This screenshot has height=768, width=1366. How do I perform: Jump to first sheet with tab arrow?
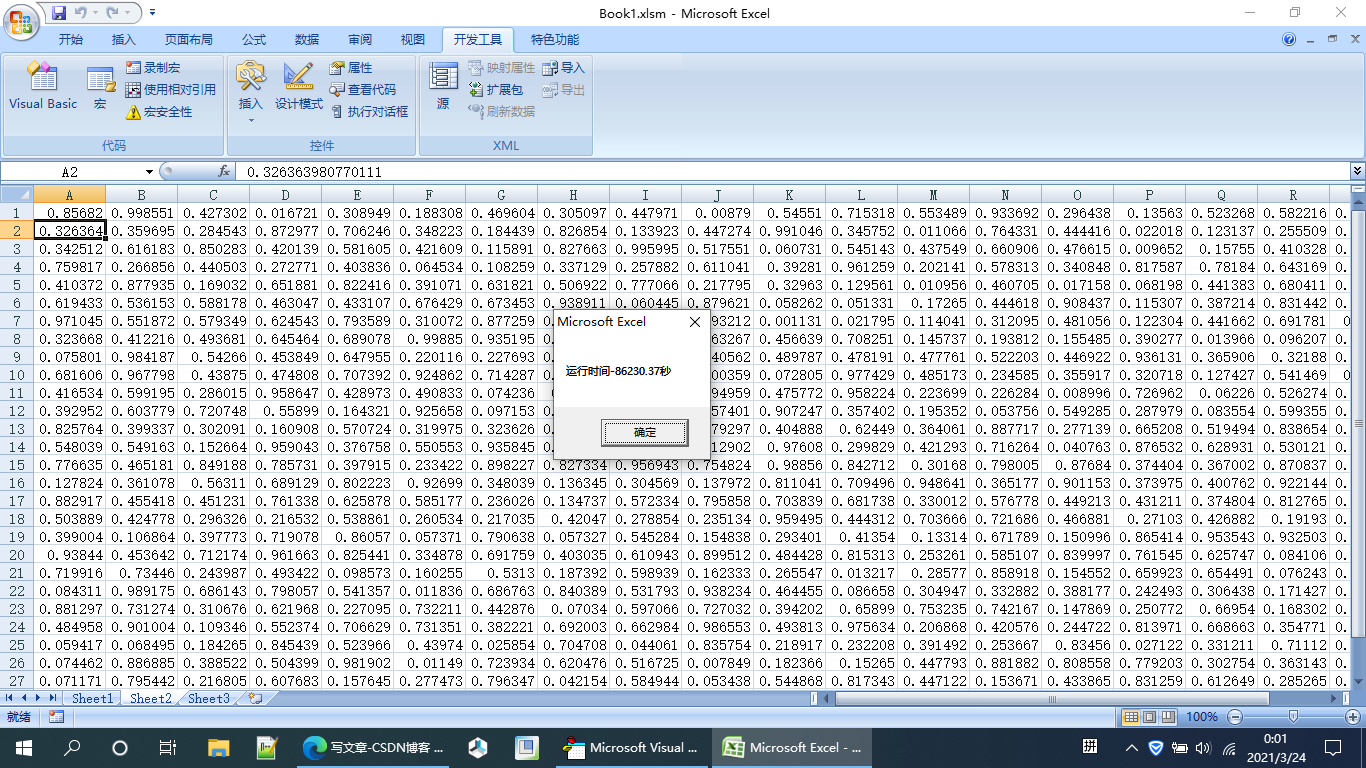[9, 699]
